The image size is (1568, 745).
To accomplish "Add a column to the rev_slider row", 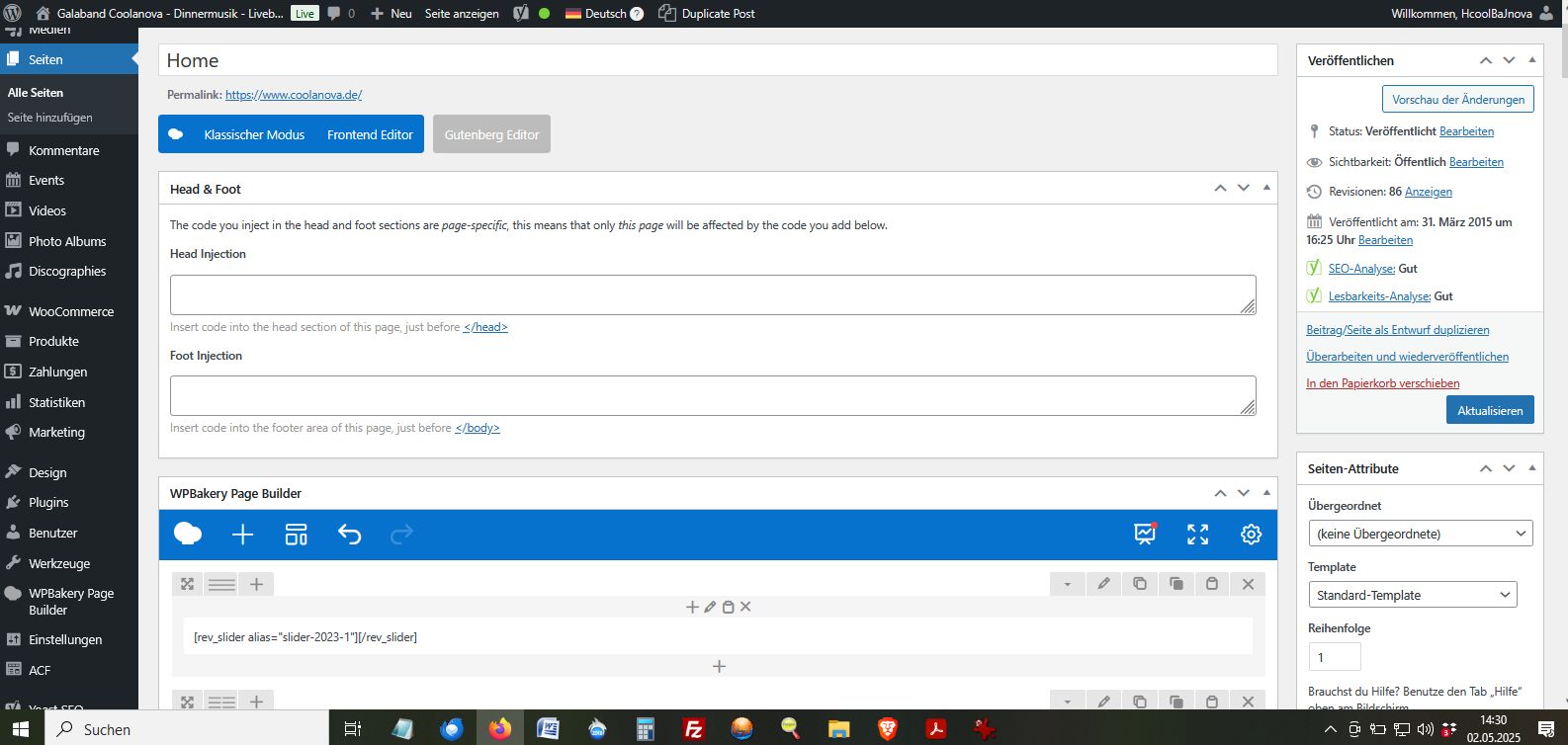I will (x=256, y=584).
